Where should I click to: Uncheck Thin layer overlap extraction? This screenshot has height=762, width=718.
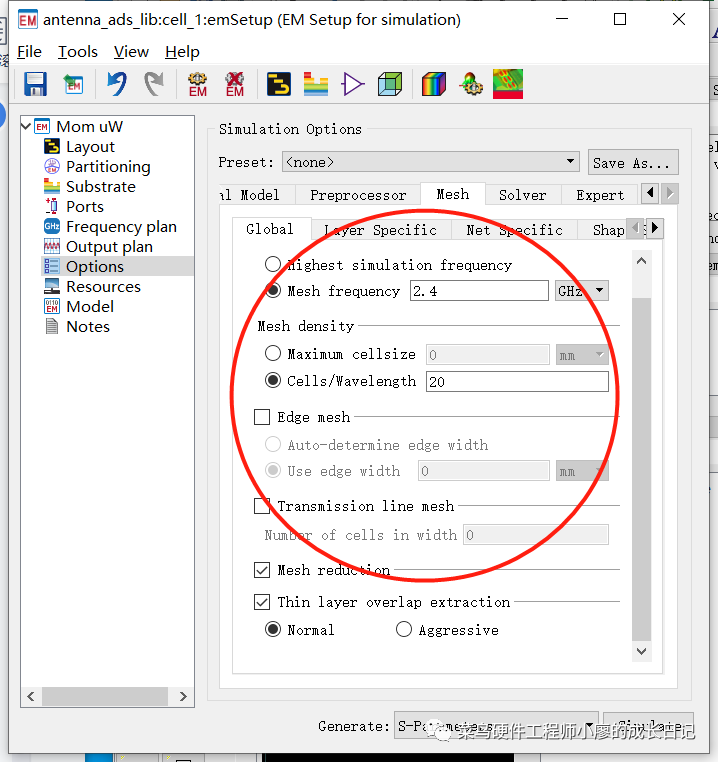coord(262,602)
